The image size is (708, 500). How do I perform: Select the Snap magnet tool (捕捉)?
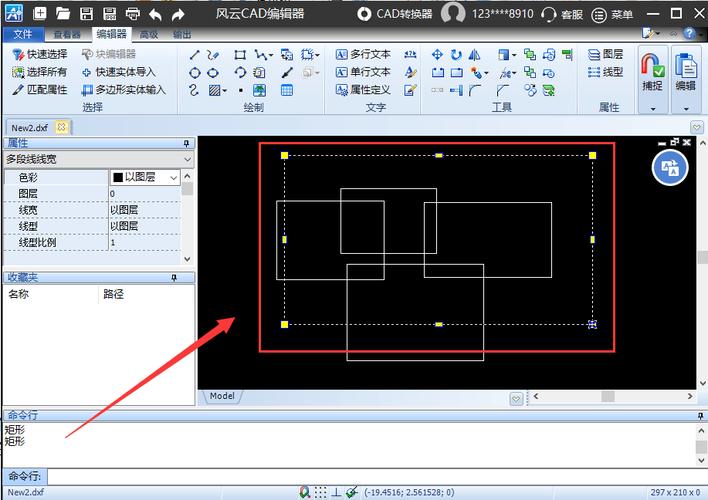pos(652,71)
